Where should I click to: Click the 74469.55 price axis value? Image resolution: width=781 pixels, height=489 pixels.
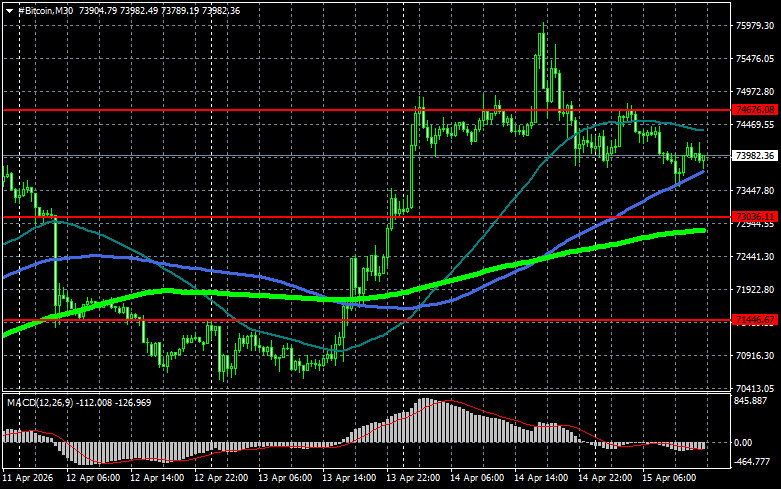(755, 124)
